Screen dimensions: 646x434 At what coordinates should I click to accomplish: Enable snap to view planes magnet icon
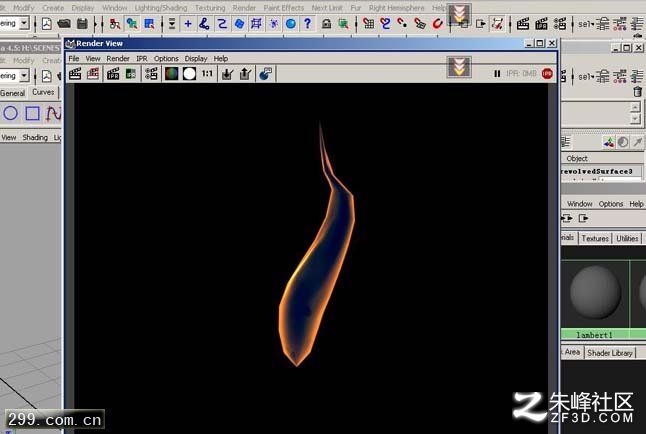pyautogui.click(x=420, y=24)
